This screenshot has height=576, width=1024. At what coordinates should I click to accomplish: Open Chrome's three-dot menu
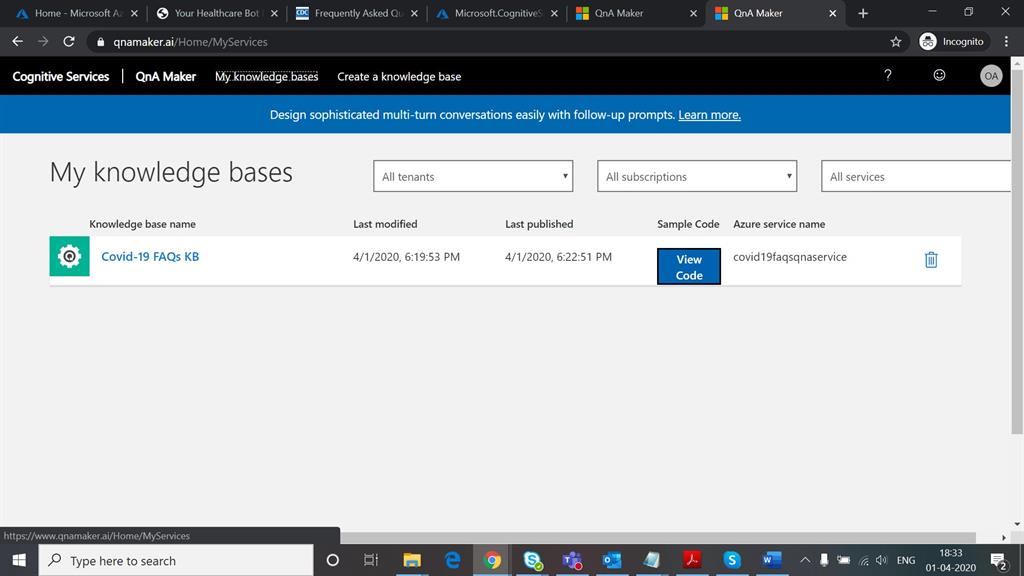tap(1007, 42)
